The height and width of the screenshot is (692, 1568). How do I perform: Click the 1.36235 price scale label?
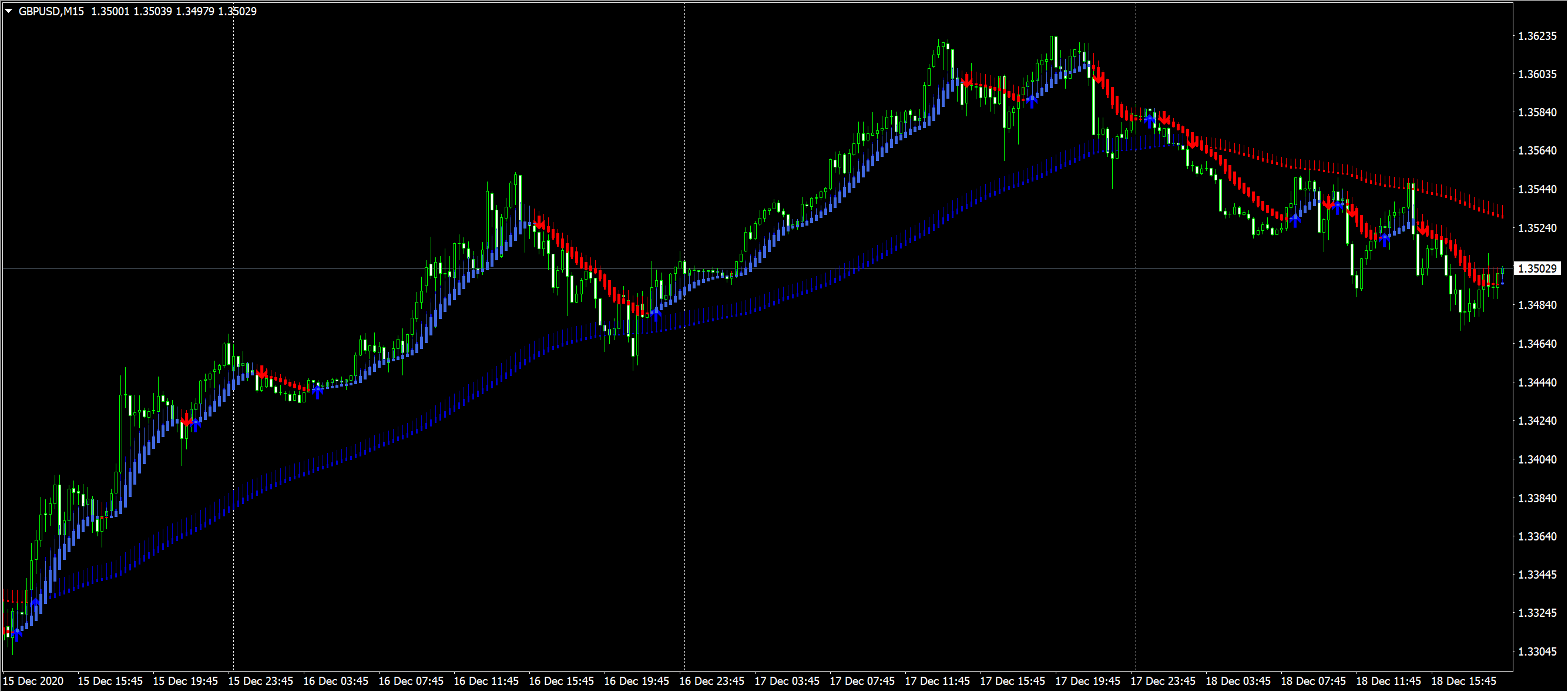(x=1537, y=36)
